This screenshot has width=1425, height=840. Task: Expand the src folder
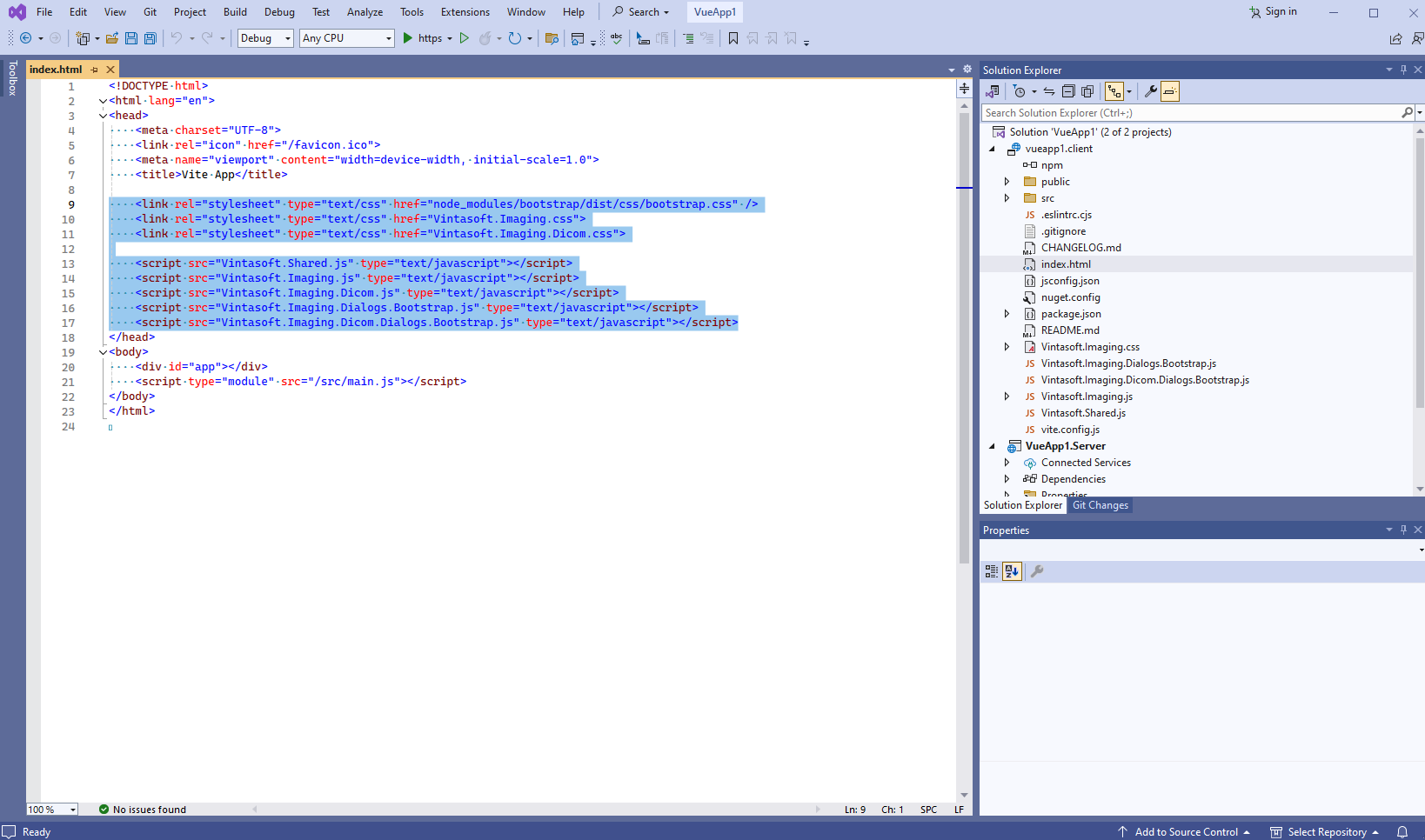click(x=1007, y=198)
